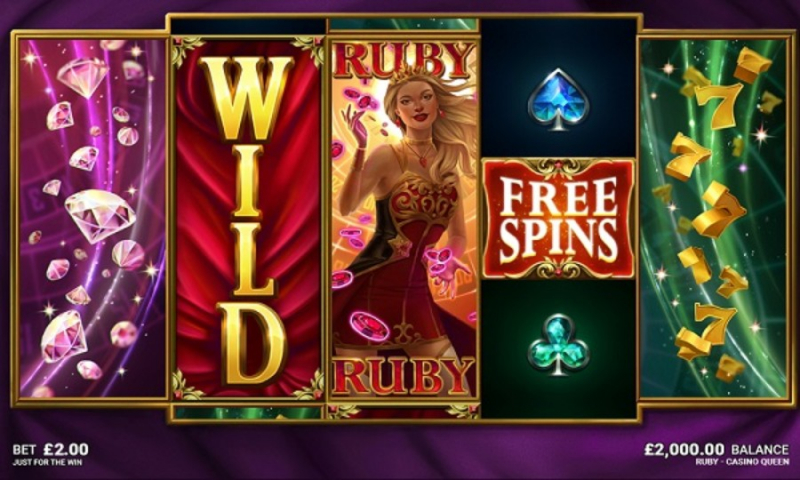800x480 pixels.
Task: Click the green strip above Ruby reel
Action: pos(404,24)
